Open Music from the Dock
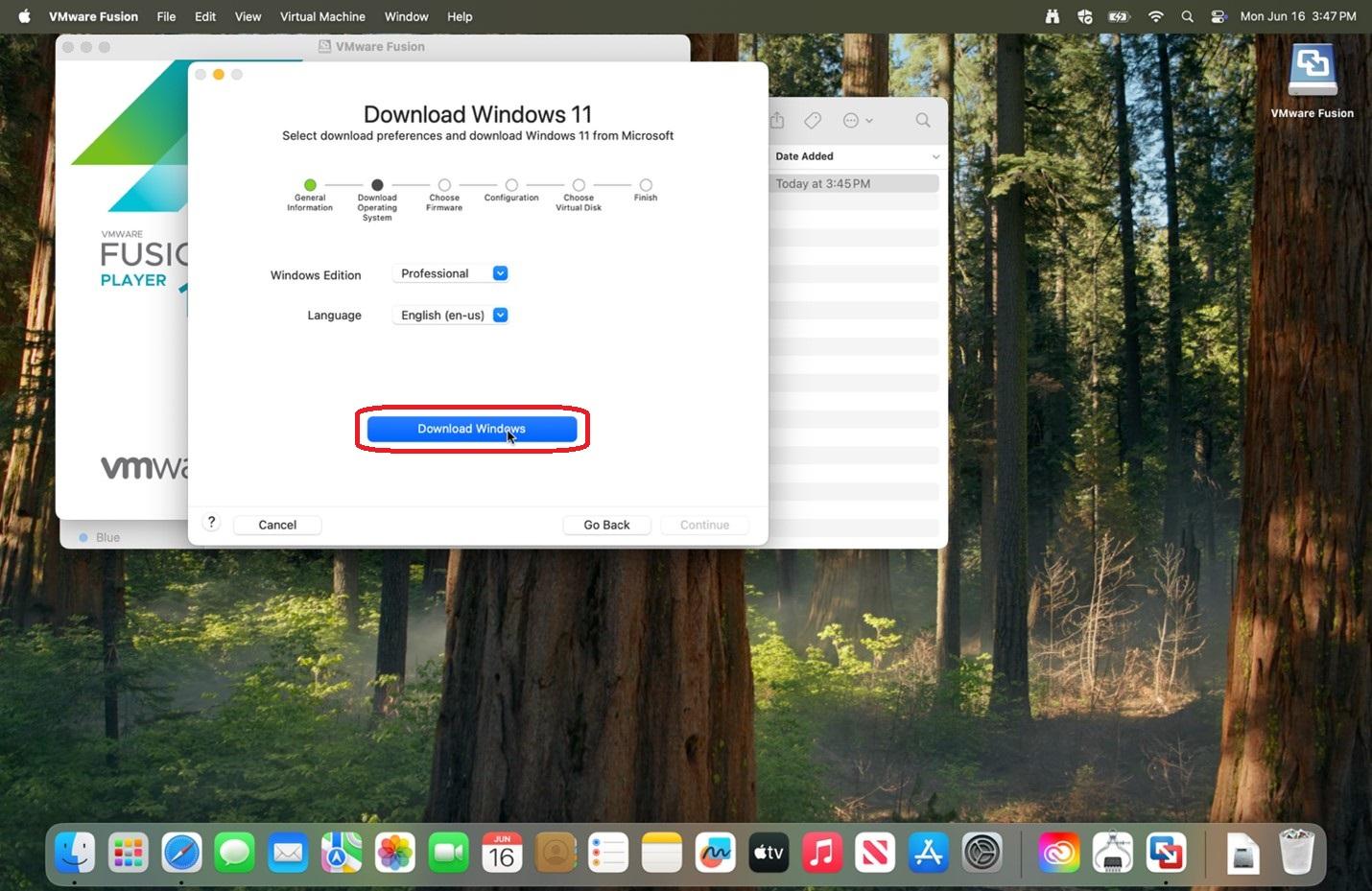Viewport: 1372px width, 891px height. tap(822, 852)
